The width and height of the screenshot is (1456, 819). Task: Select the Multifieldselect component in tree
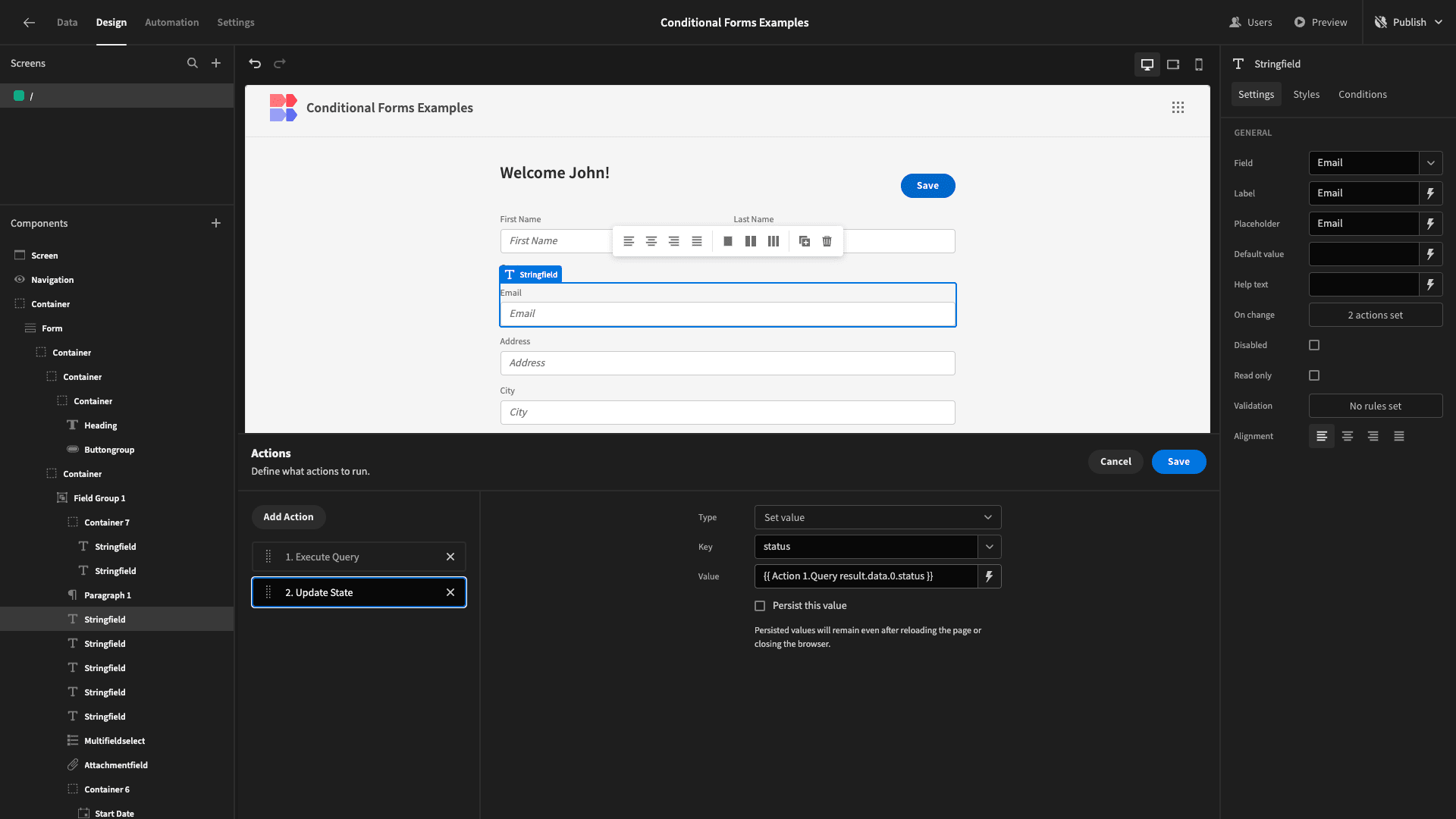pos(115,741)
